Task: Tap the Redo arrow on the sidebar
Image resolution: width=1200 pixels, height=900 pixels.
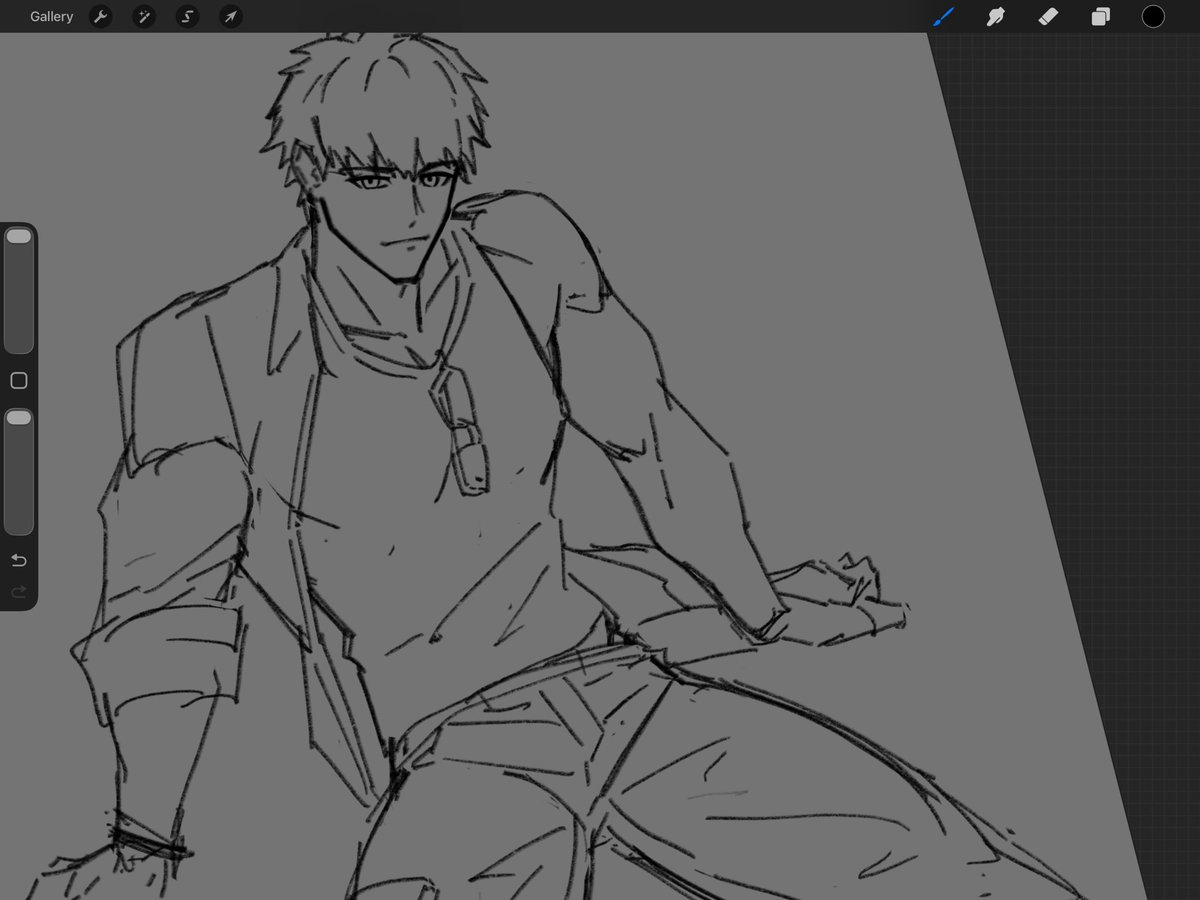Action: coord(18,591)
